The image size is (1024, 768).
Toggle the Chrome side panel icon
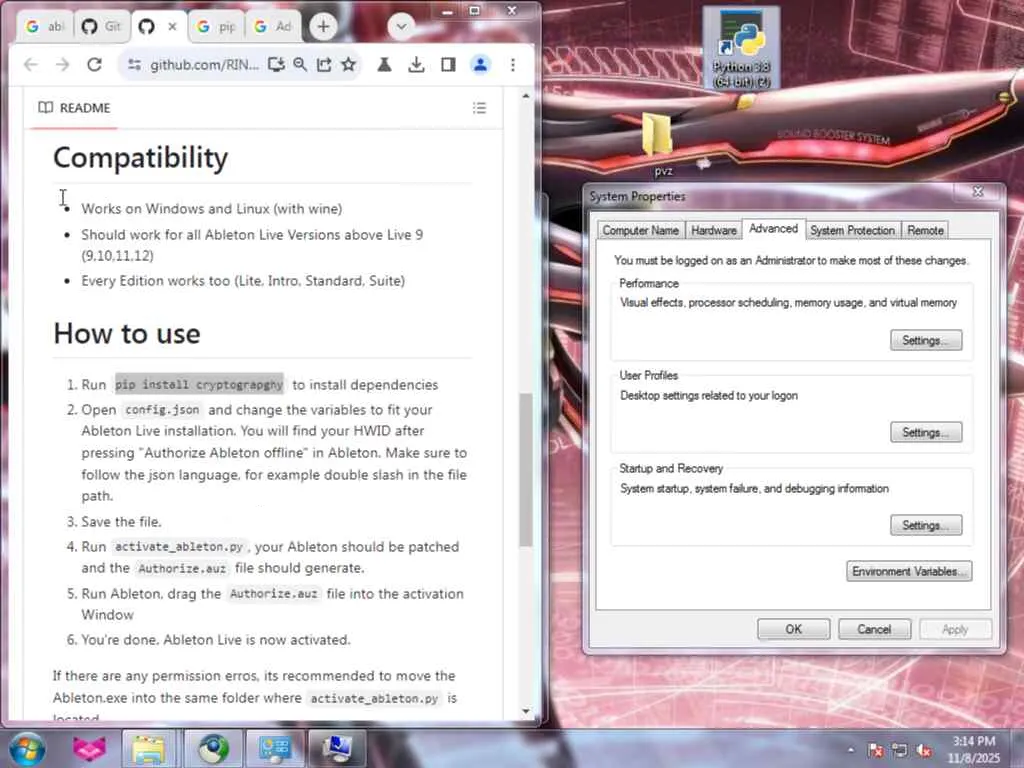pyautogui.click(x=448, y=64)
